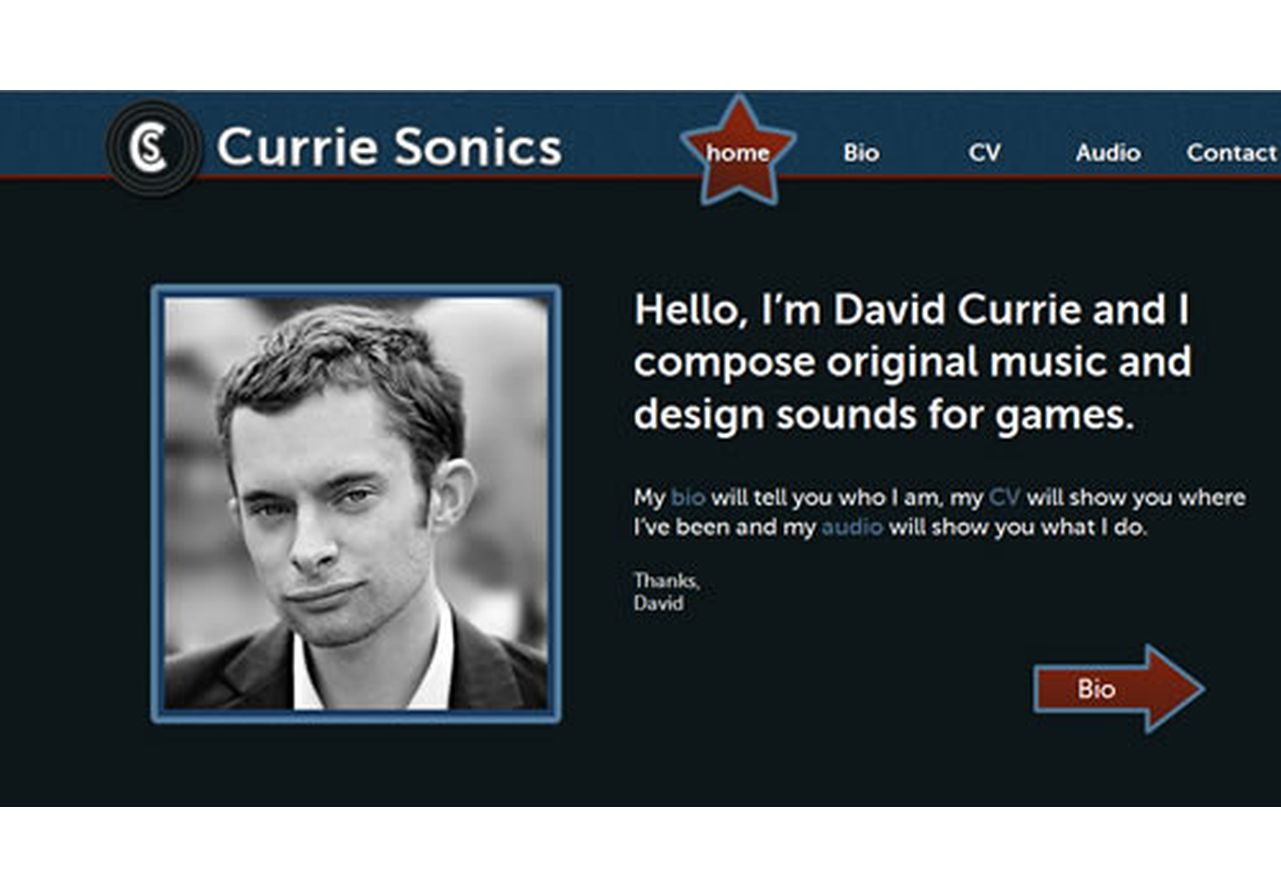Click the 'compose original music and' headline line
This screenshot has width=1281, height=896.
point(913,362)
